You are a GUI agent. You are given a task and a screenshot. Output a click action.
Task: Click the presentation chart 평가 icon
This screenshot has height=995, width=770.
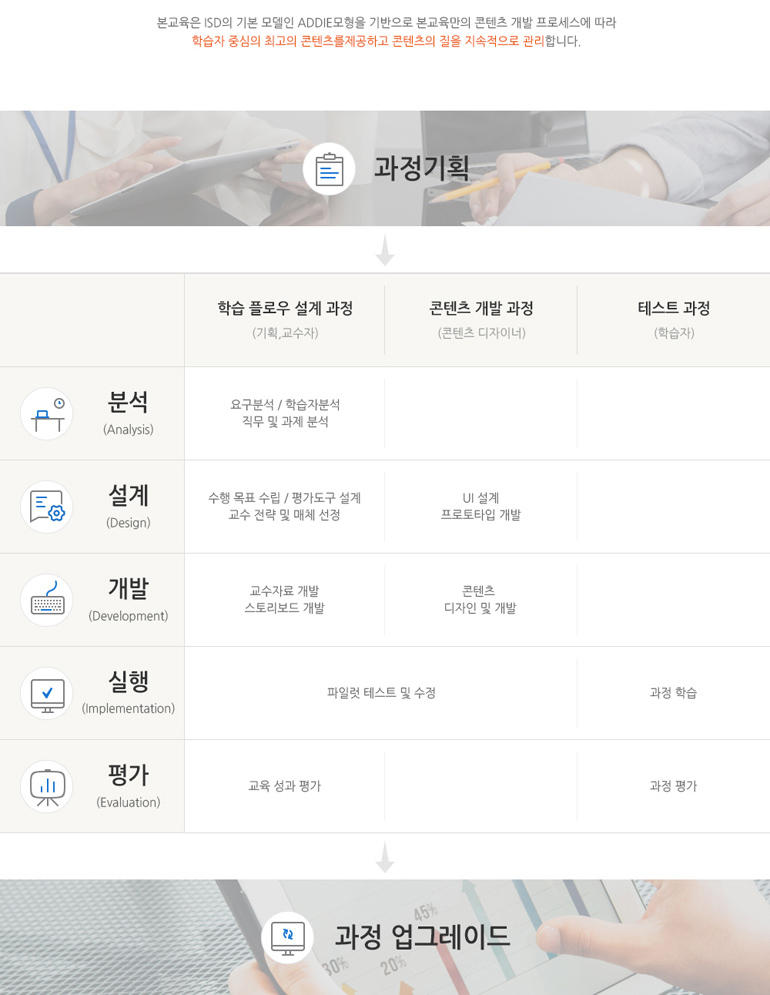tap(46, 786)
